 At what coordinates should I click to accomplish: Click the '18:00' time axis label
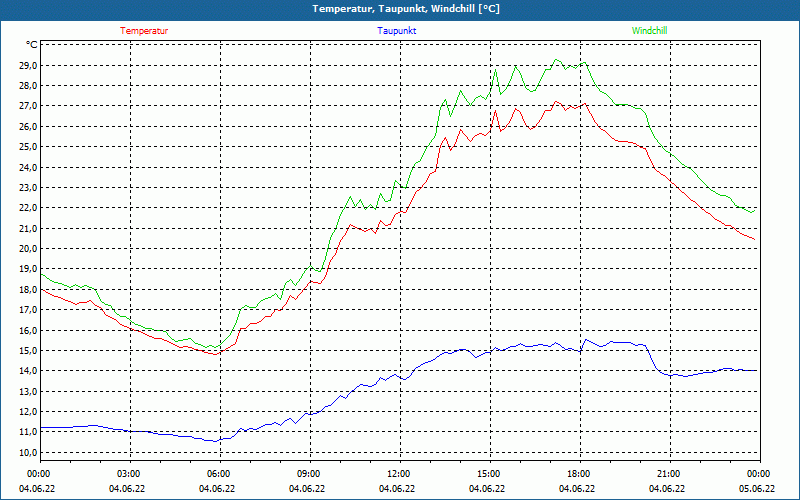578,474
